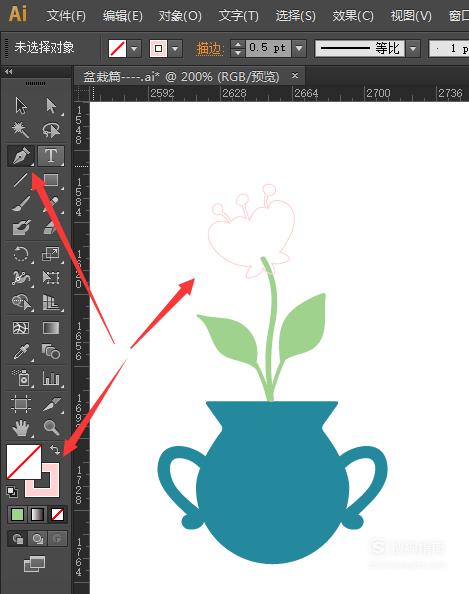Viewport: 469px width, 594px height.
Task: Select the Type tool
Action: [51, 156]
